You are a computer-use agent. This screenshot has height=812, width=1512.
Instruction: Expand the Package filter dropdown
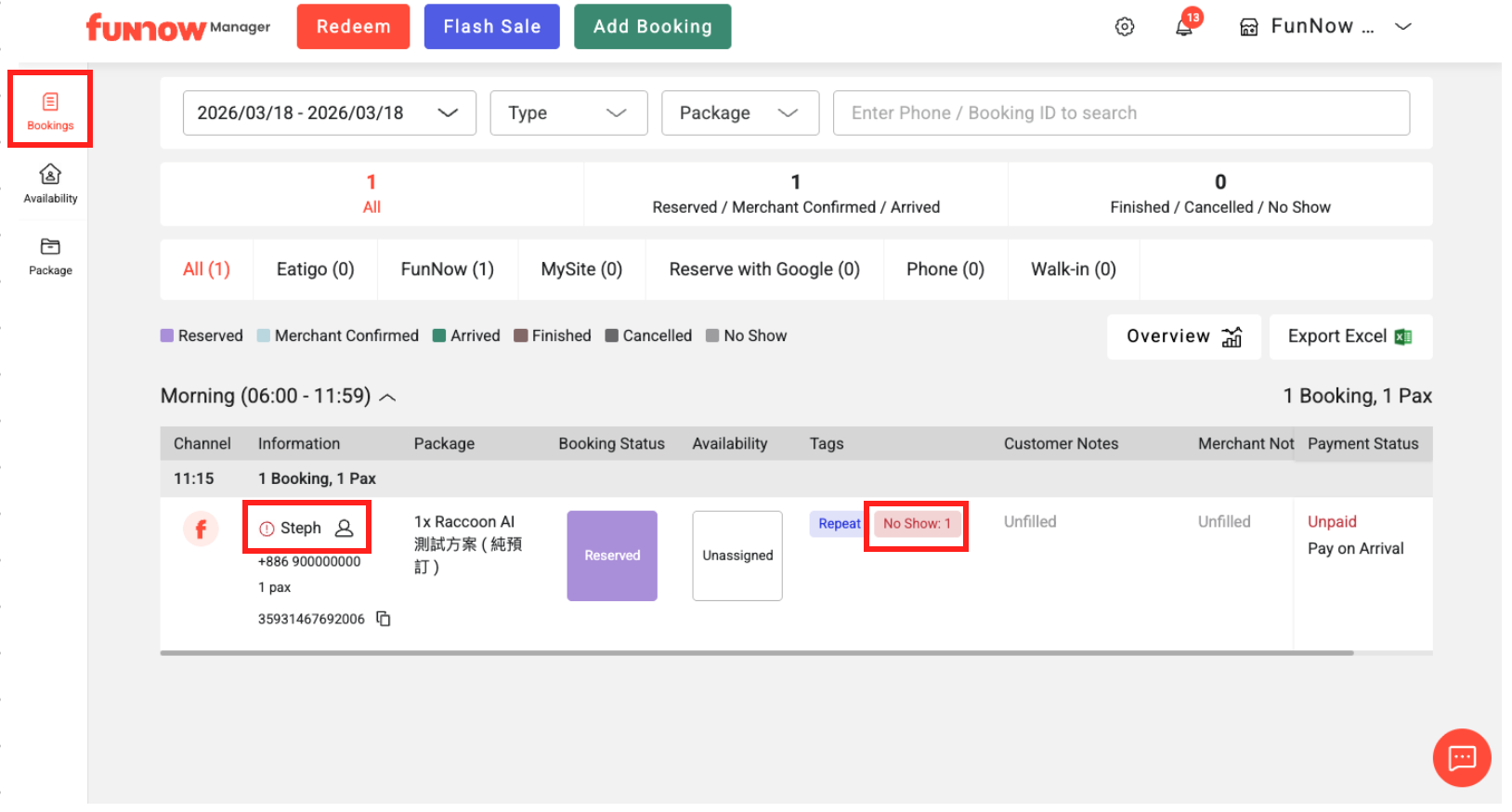(x=739, y=112)
